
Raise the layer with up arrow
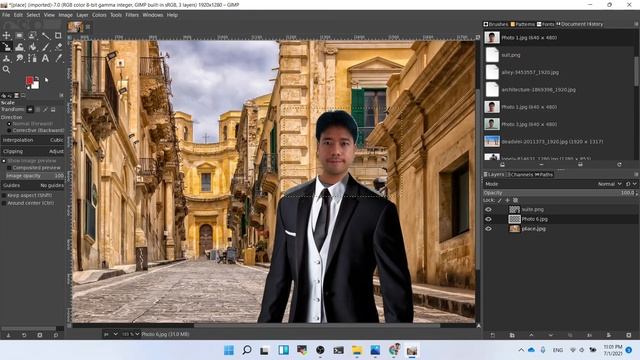point(531,335)
